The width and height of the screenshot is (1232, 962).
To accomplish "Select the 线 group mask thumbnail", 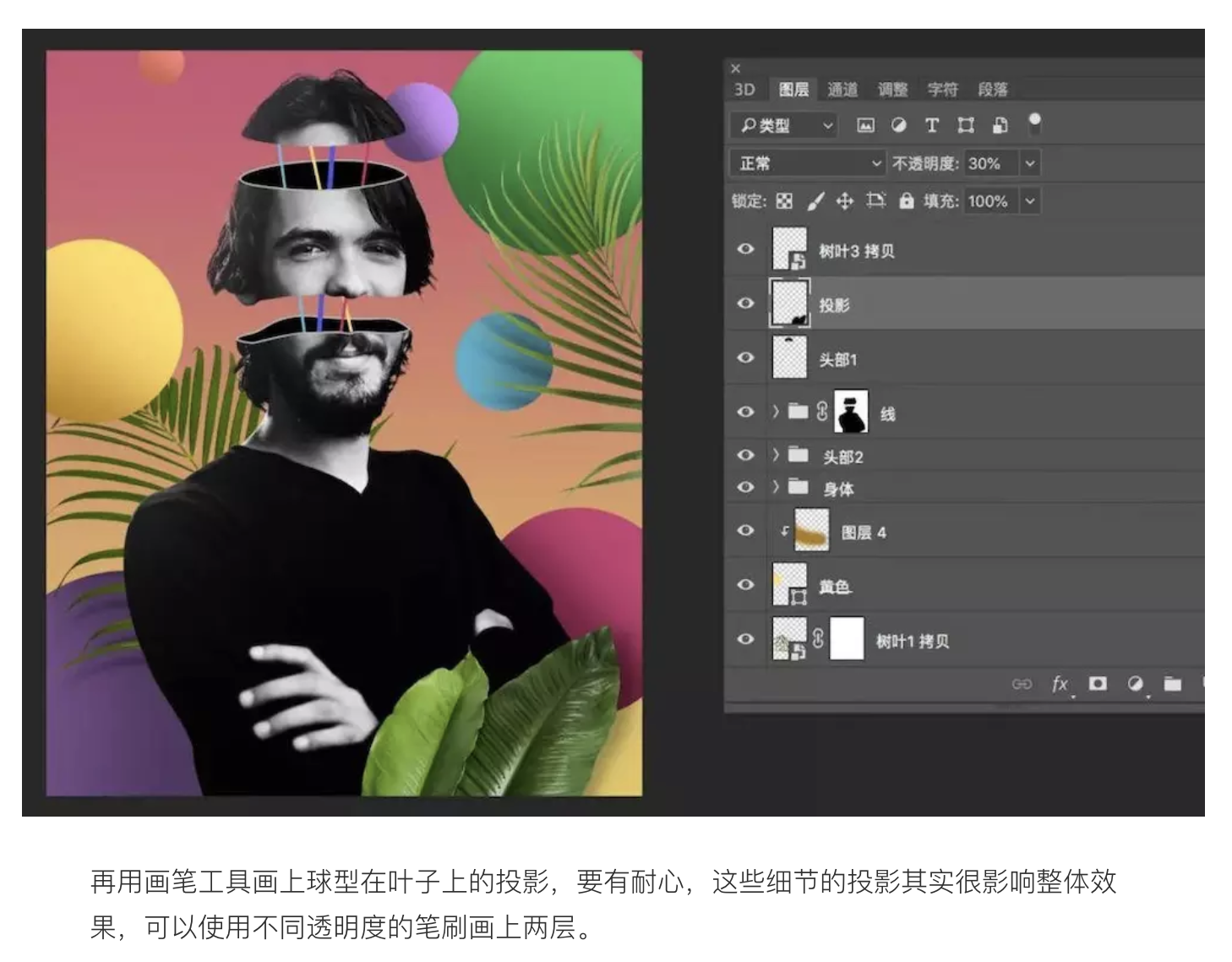I will [x=851, y=412].
